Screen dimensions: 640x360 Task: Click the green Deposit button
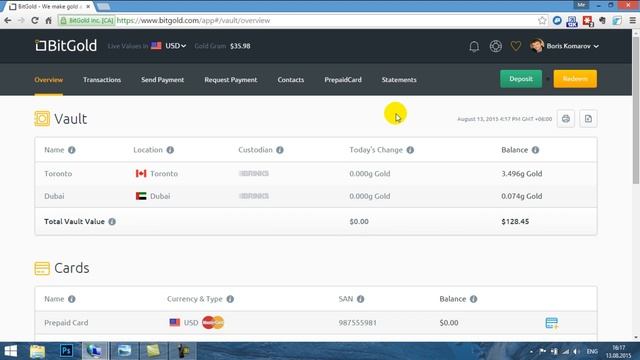[x=521, y=79]
